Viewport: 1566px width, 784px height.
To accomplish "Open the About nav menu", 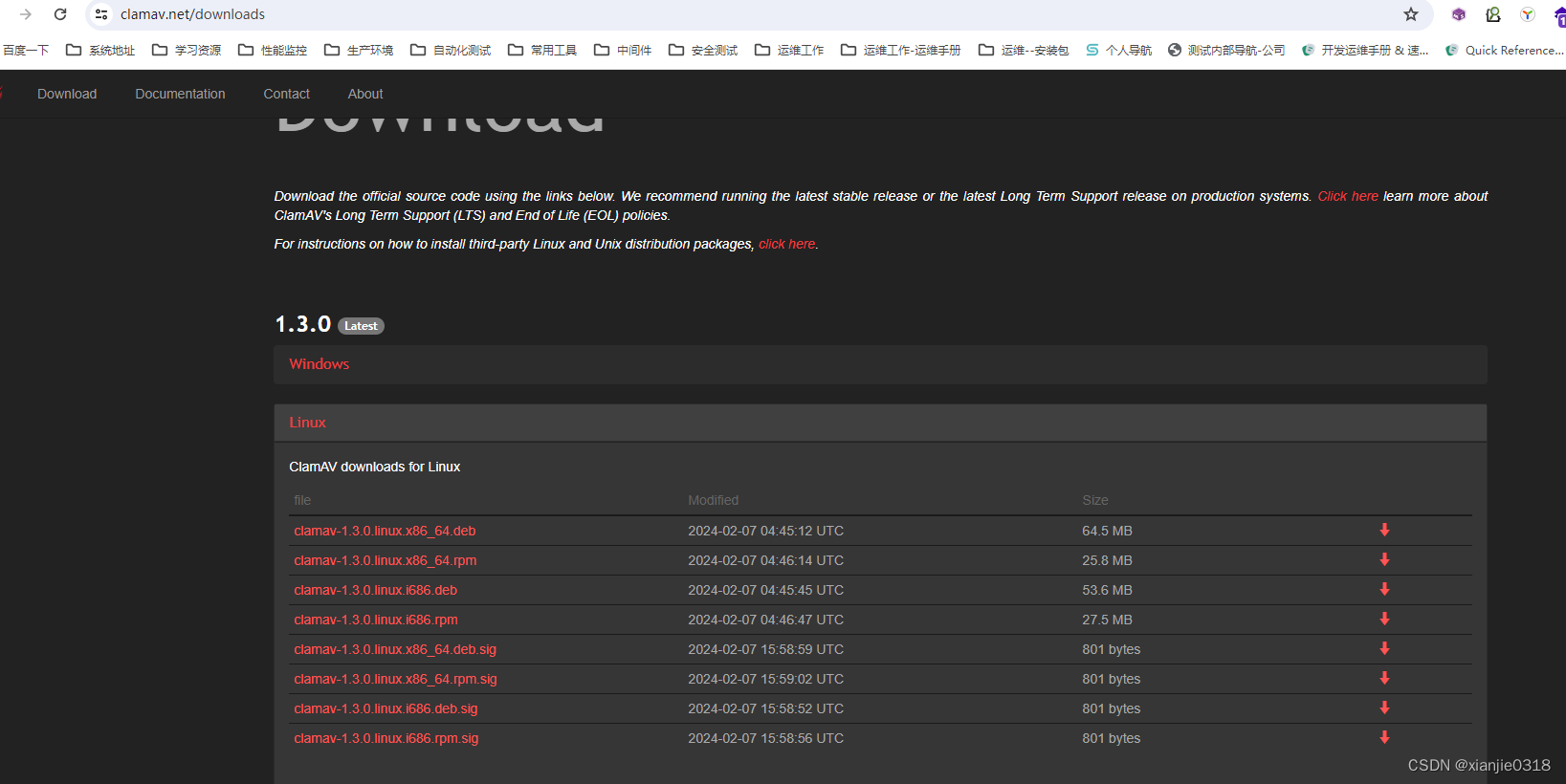I will coord(365,94).
